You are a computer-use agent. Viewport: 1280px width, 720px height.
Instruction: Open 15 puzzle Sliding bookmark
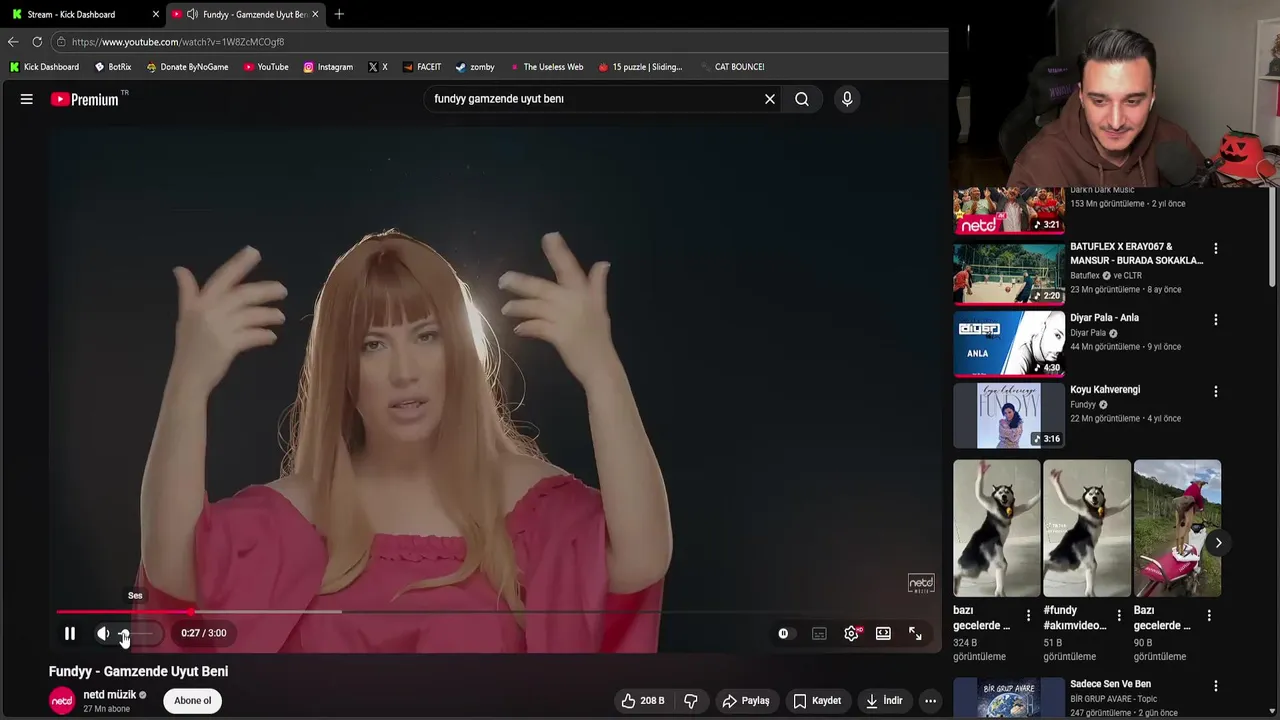pos(640,67)
